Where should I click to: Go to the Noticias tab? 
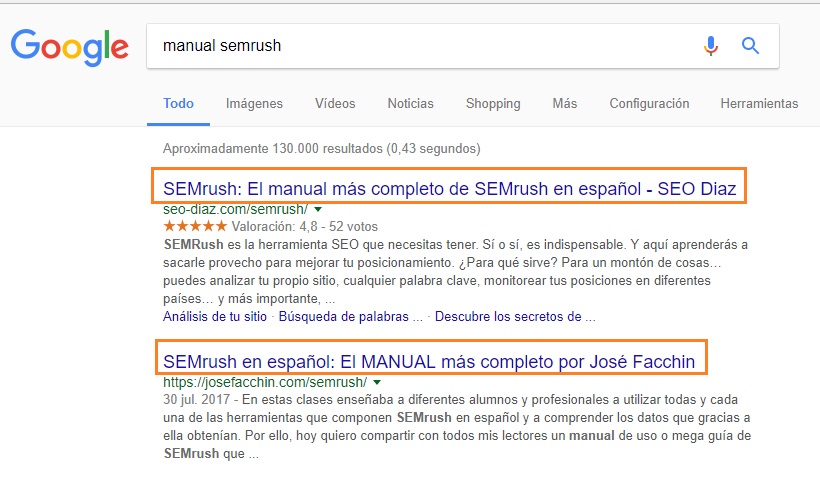click(410, 103)
